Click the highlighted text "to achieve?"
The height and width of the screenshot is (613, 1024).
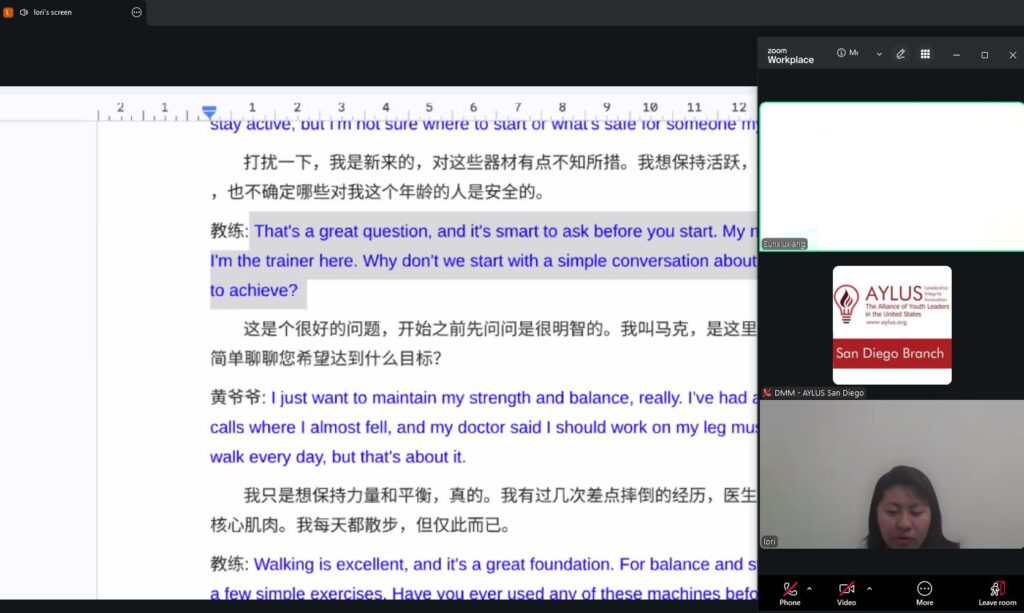[254, 291]
